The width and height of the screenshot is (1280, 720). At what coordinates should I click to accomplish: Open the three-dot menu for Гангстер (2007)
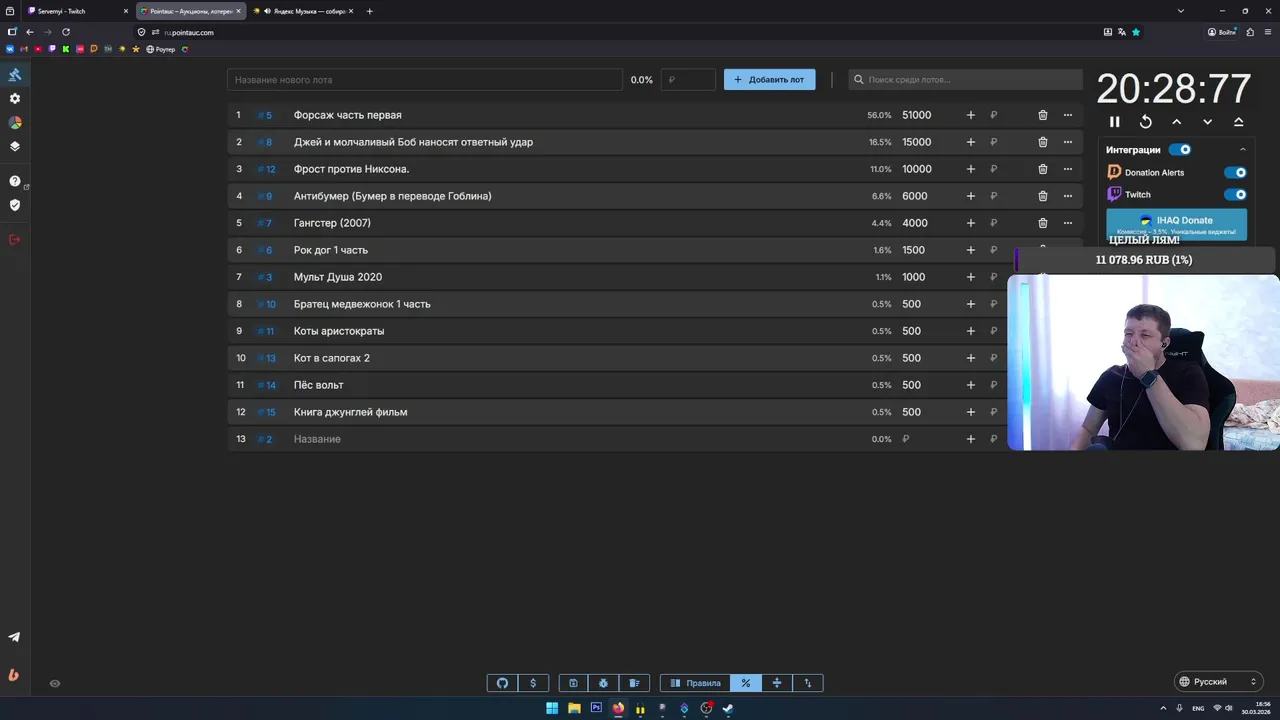tap(1068, 223)
